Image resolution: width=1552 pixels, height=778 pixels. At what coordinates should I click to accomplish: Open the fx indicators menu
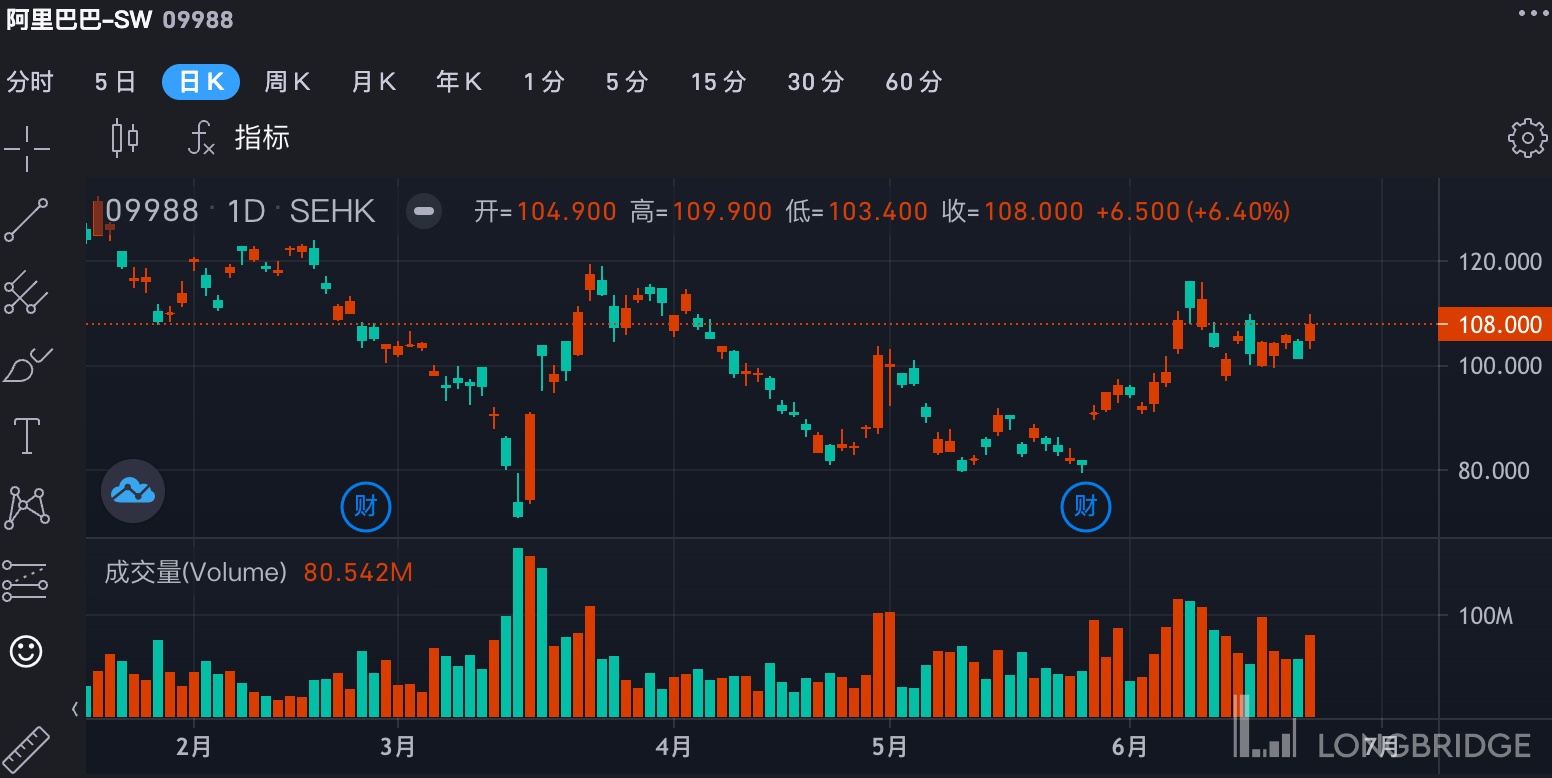tap(201, 138)
